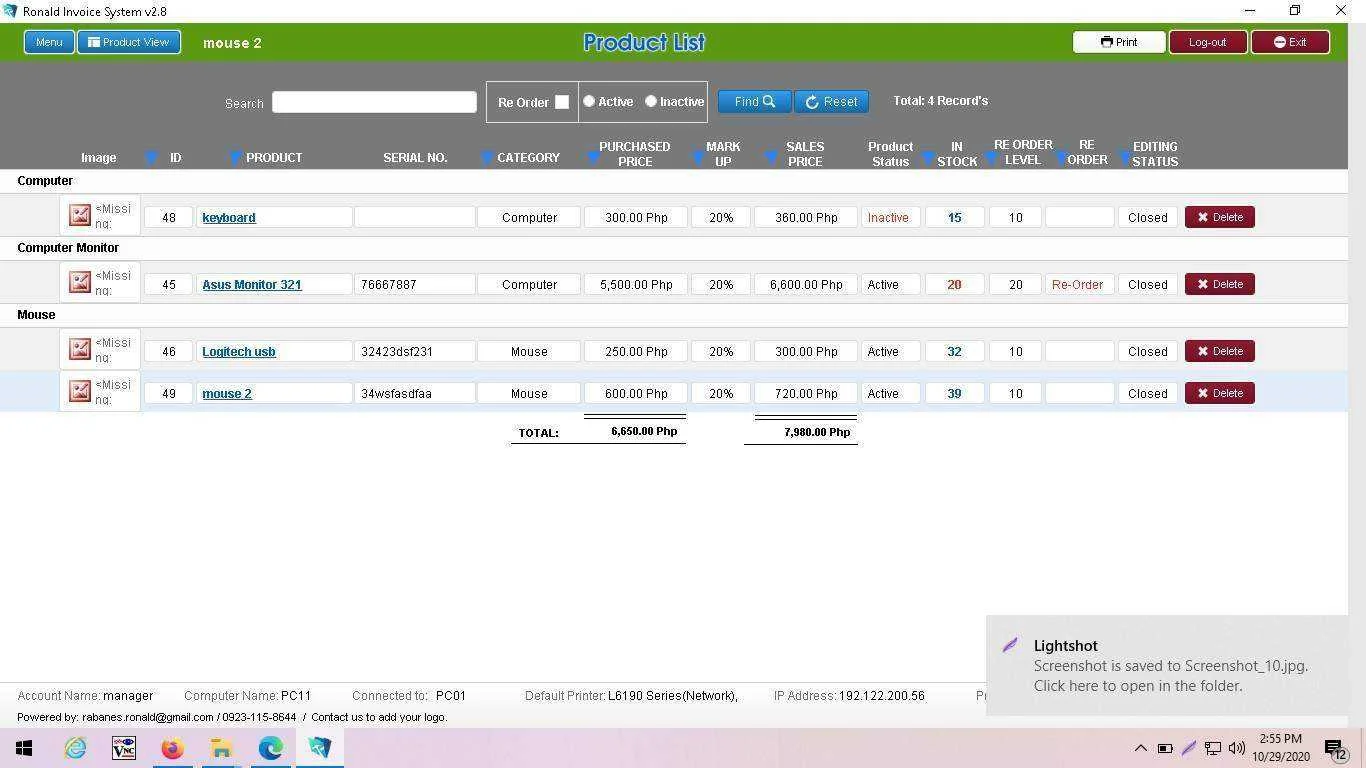Screen dimensions: 1366x768
Task: Switch to Product View
Action: pos(129,42)
